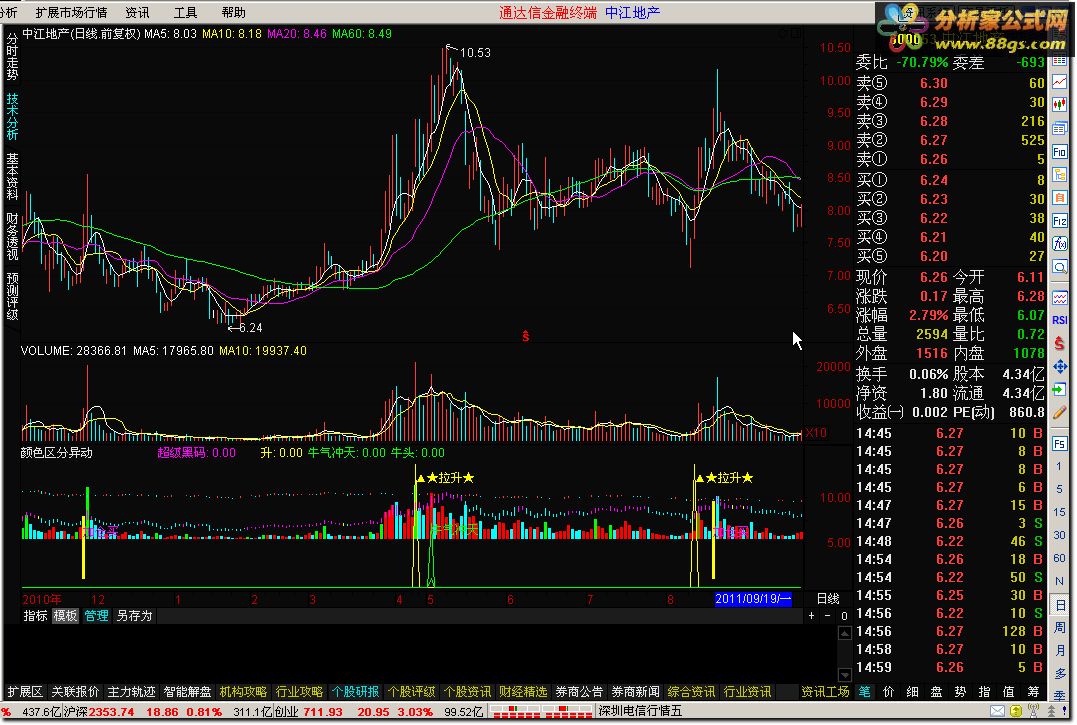Switch to 基本资料 side tab

point(12,176)
